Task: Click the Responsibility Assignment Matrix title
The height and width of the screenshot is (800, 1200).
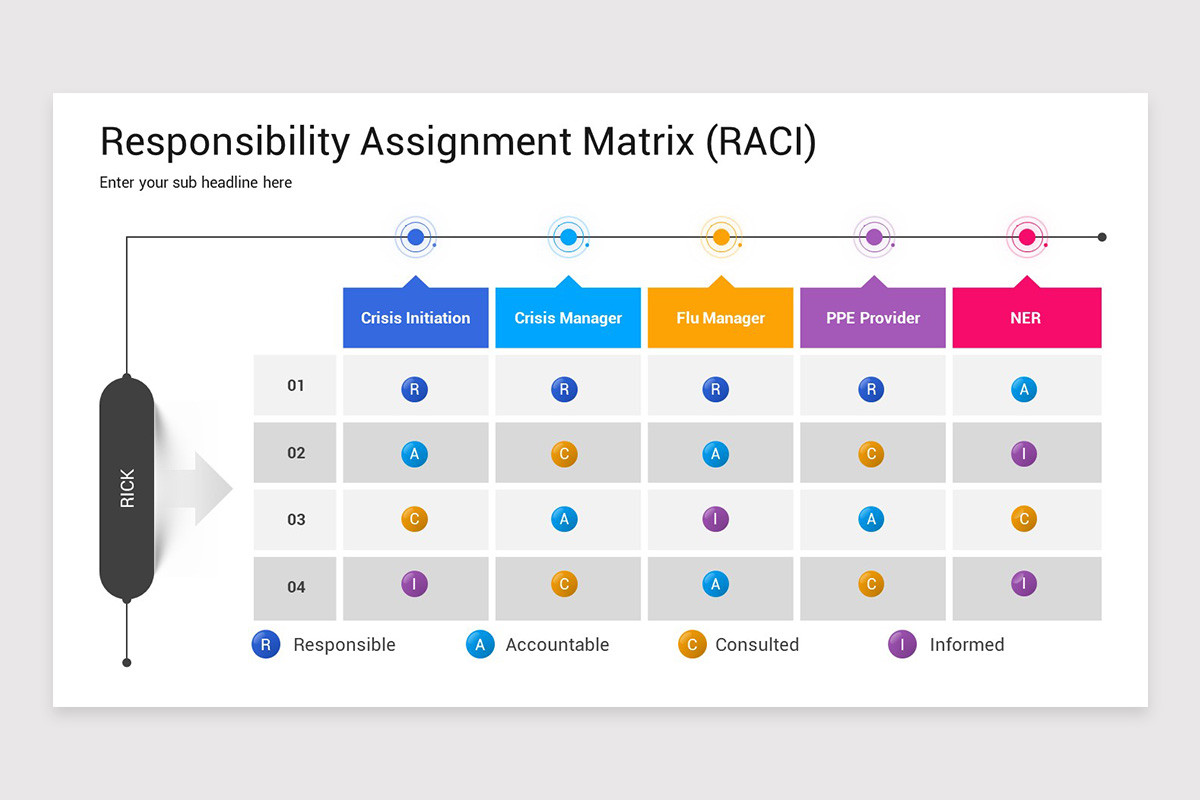Action: click(x=458, y=142)
